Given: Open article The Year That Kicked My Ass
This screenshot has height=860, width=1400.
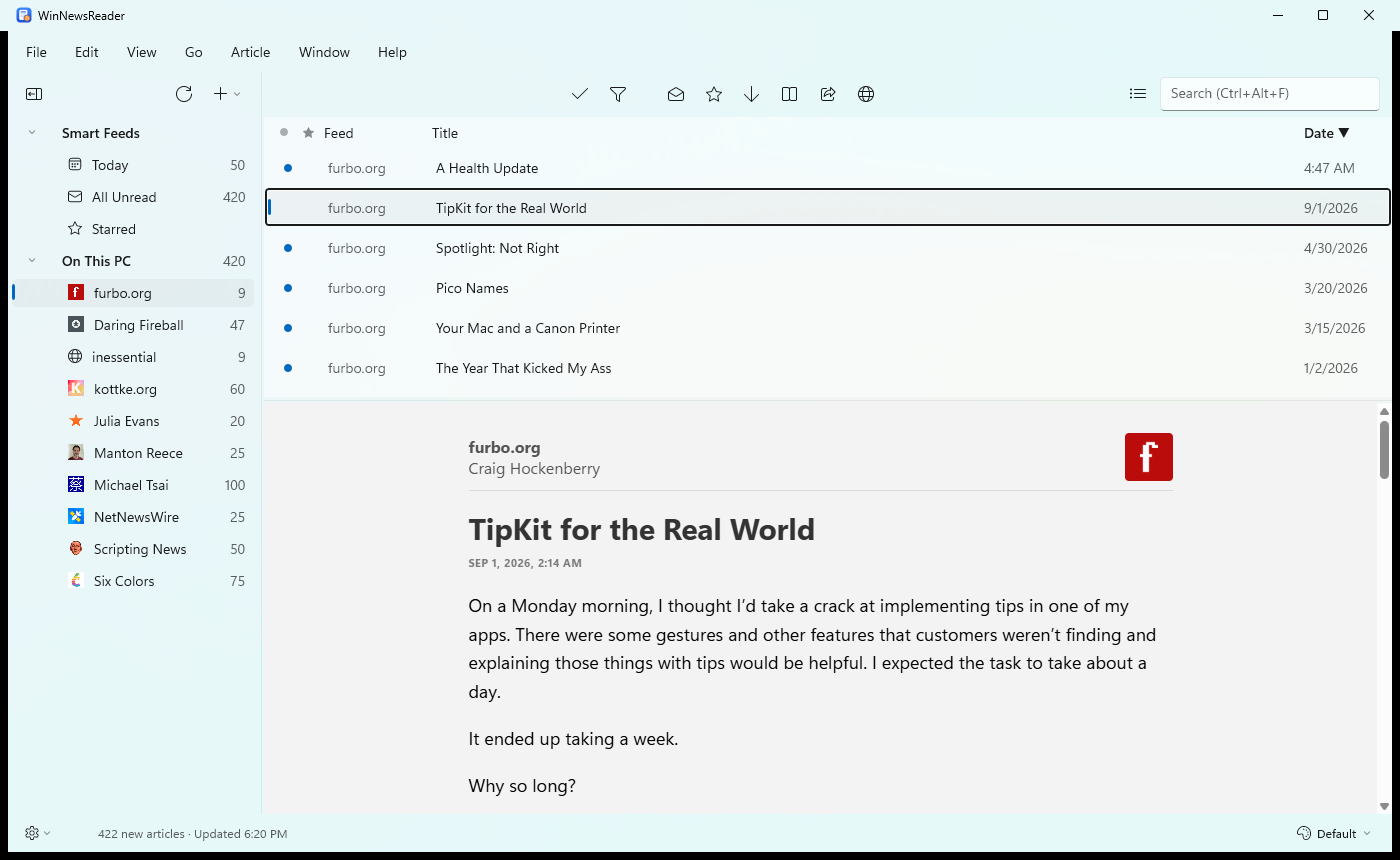Looking at the screenshot, I should coord(828,368).
